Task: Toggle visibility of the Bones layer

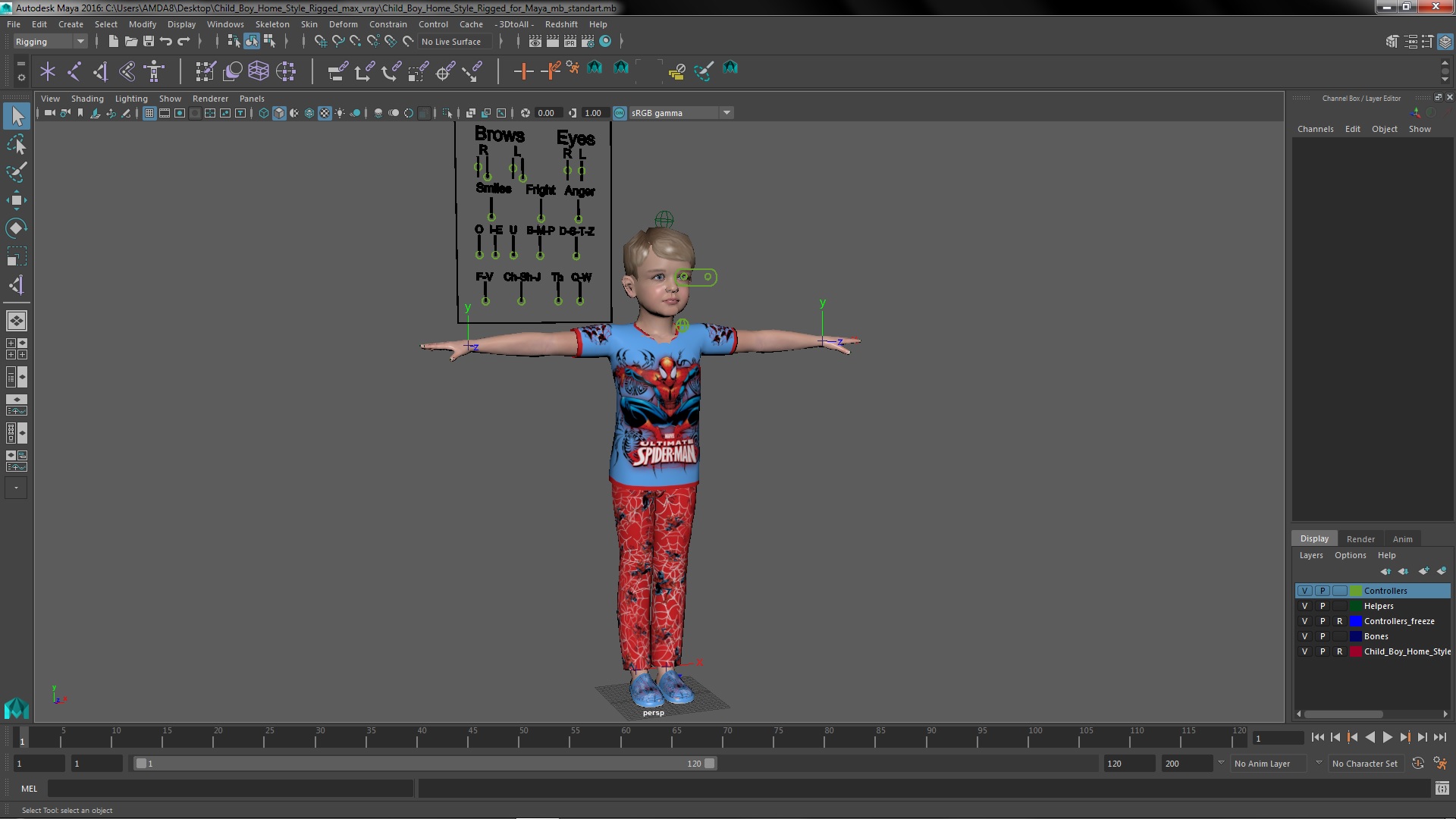Action: coord(1304,636)
